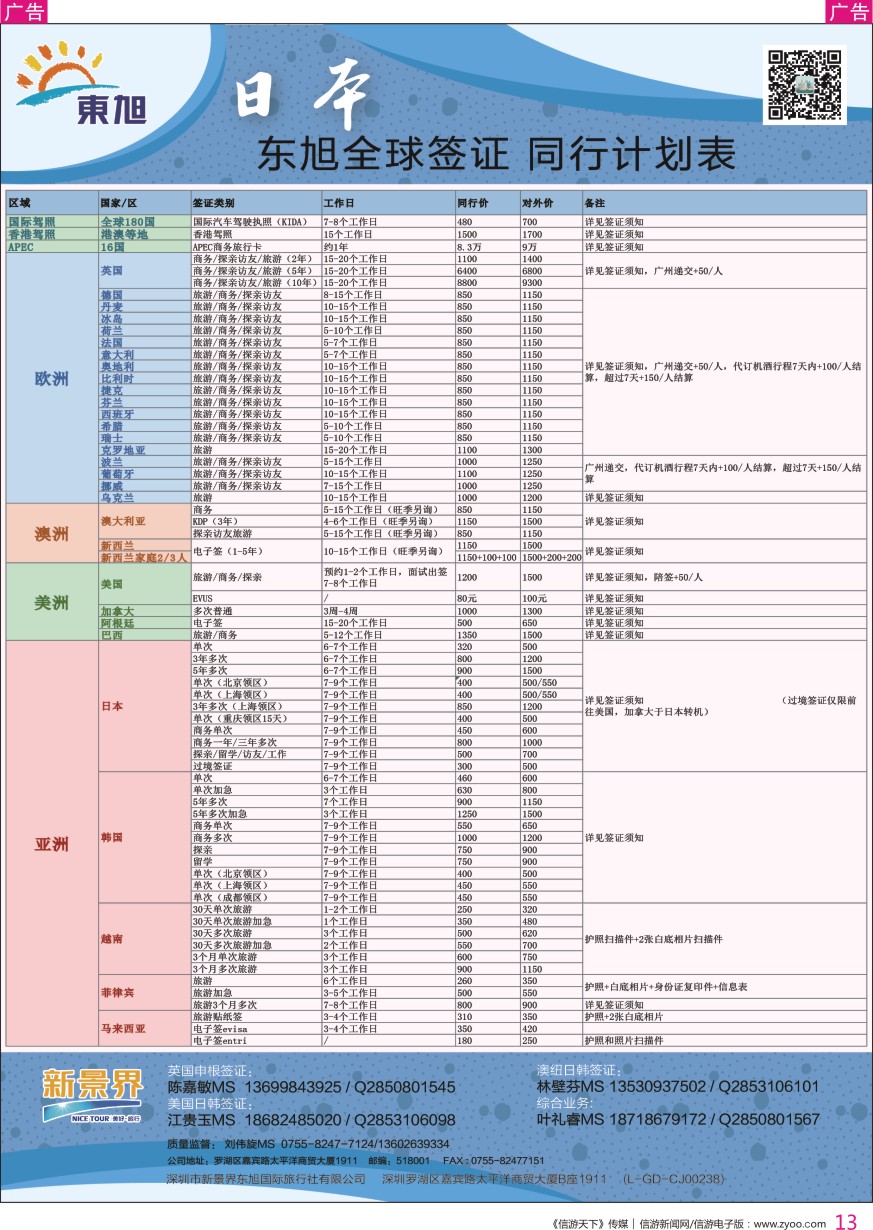Click the QR code image
The height and width of the screenshot is (1230, 873).
click(x=805, y=85)
